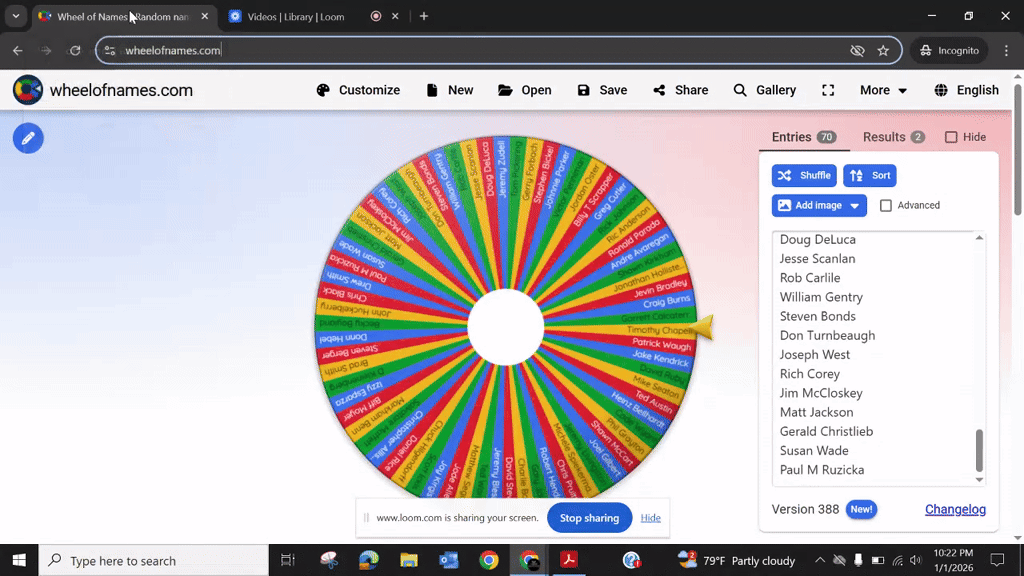
Task: Click the New! version badge
Action: tap(861, 509)
